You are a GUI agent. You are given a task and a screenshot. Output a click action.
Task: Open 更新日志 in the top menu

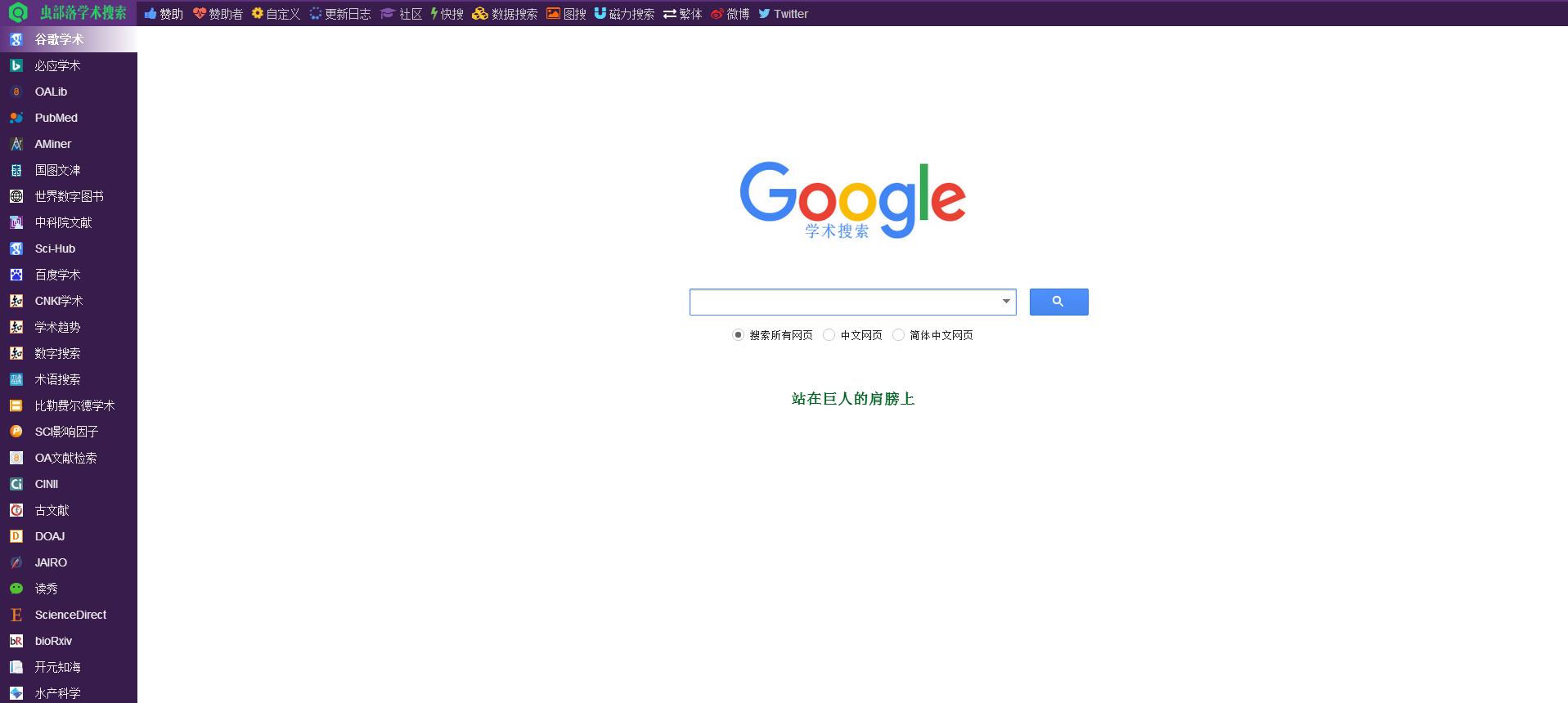tap(340, 14)
